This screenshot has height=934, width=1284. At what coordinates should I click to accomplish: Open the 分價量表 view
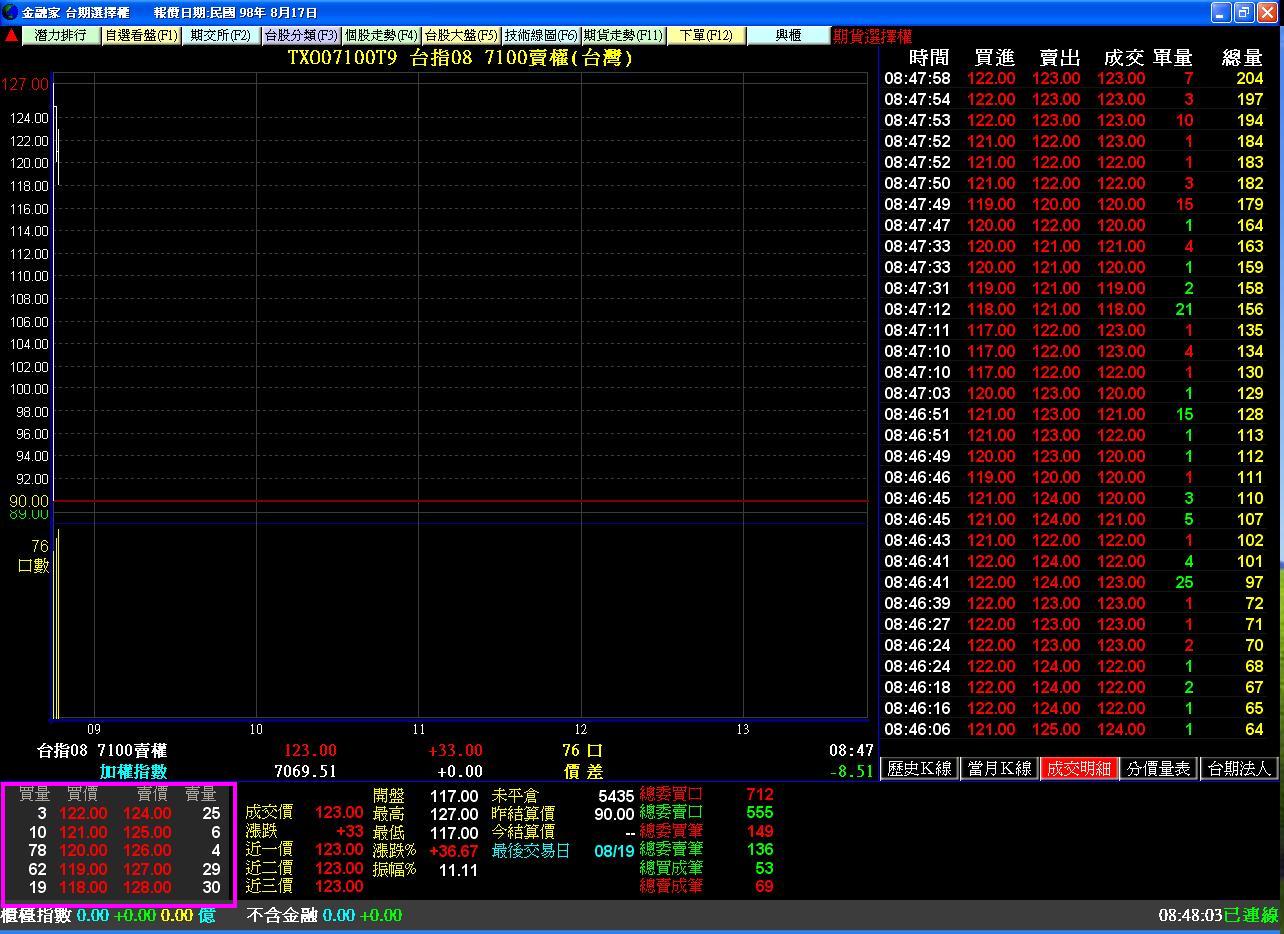[x=1159, y=768]
